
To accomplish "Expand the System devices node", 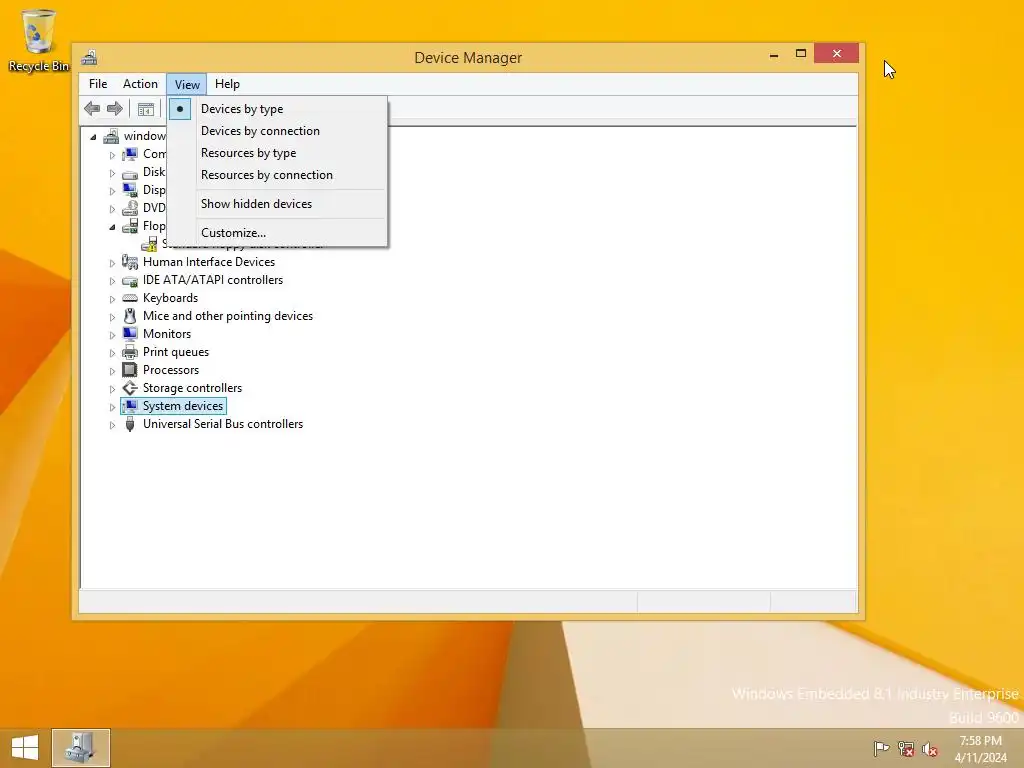I will 112,407.
